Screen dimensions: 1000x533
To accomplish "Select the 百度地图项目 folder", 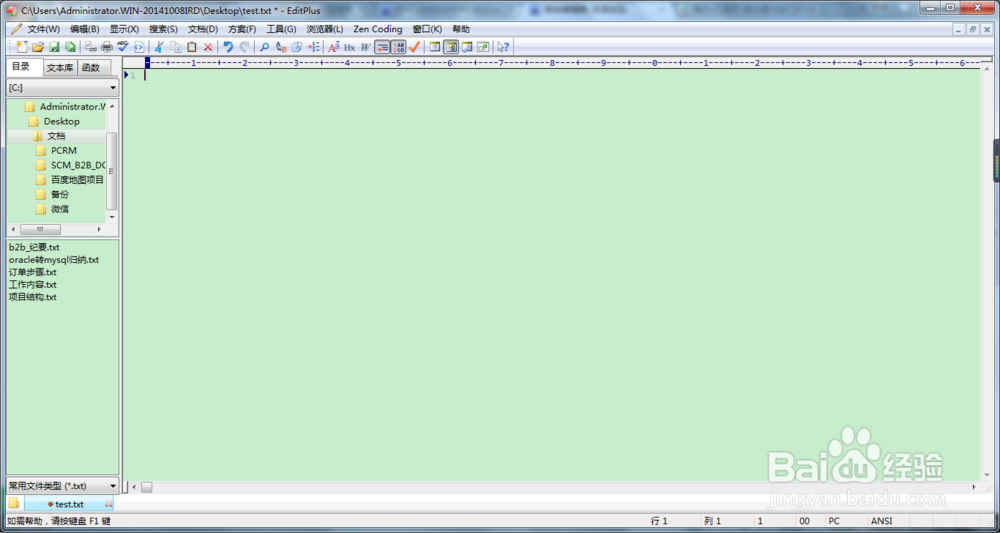I will point(77,180).
